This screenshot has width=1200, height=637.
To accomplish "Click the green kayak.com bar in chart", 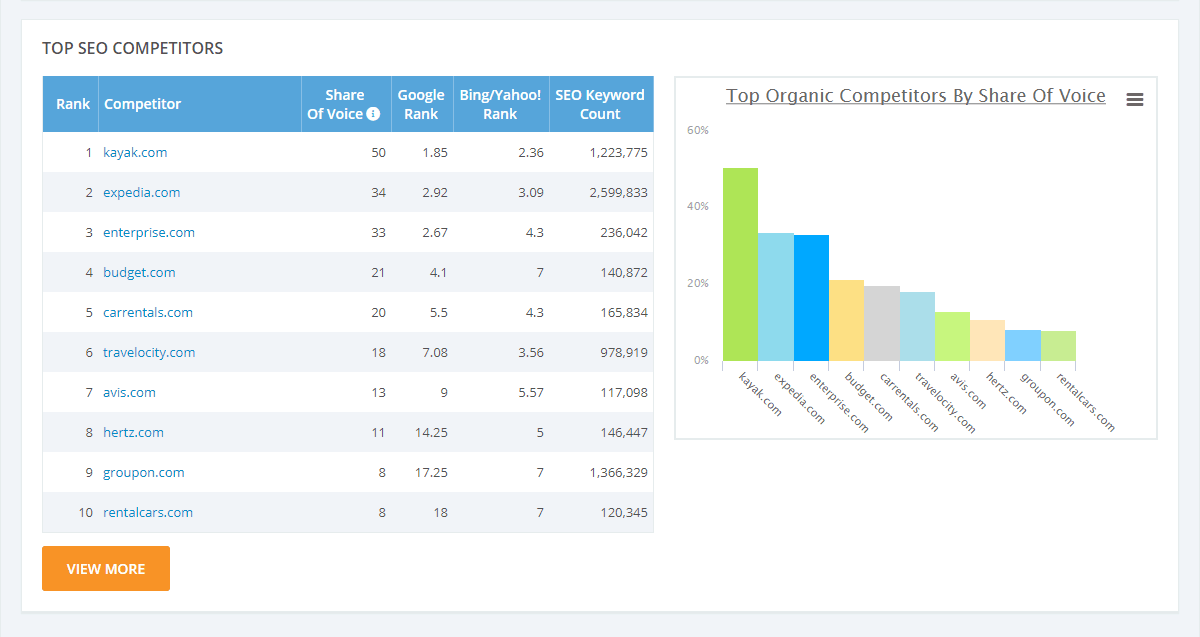I will (x=740, y=265).
